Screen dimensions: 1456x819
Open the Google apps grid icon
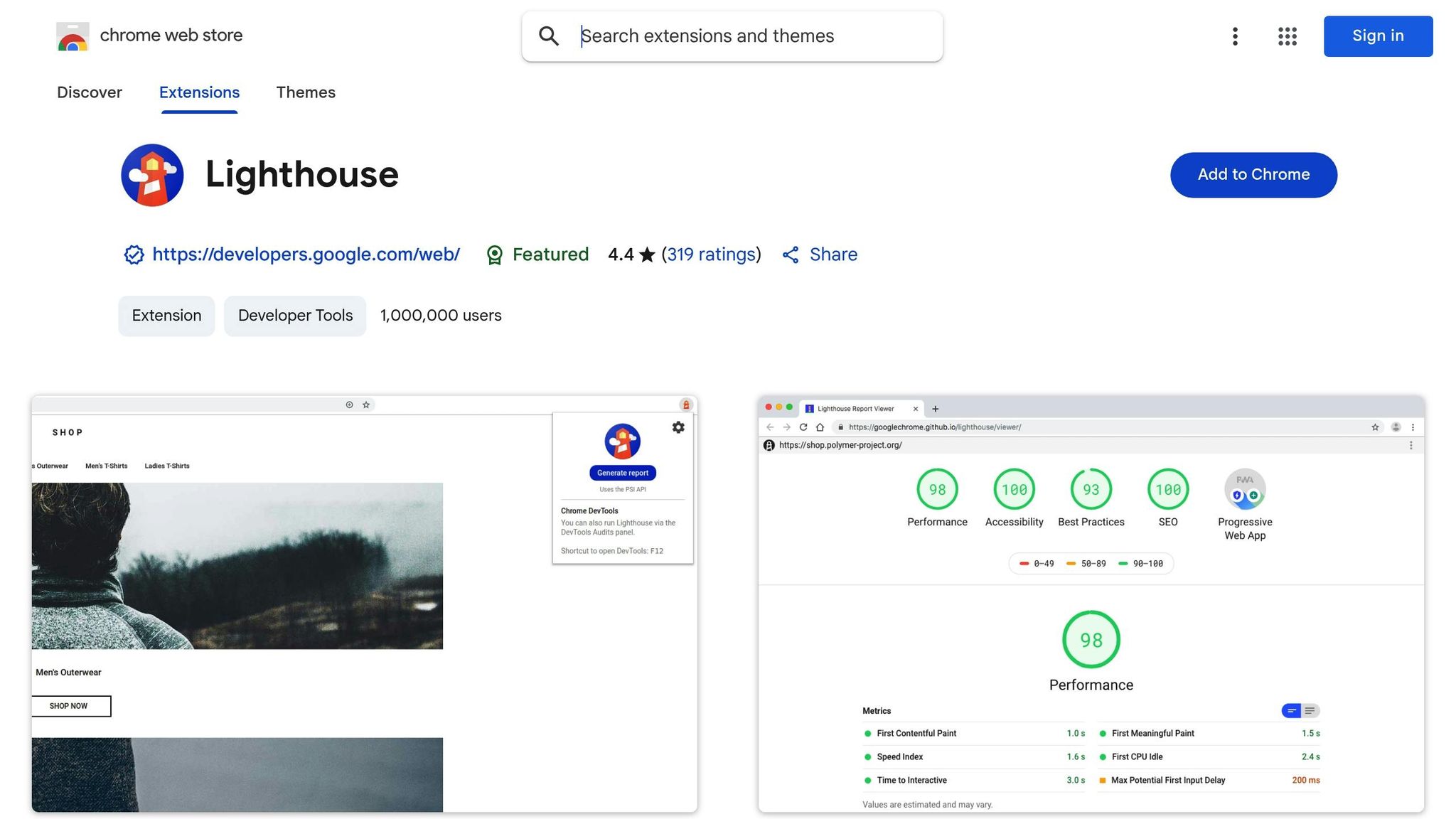pos(1287,36)
